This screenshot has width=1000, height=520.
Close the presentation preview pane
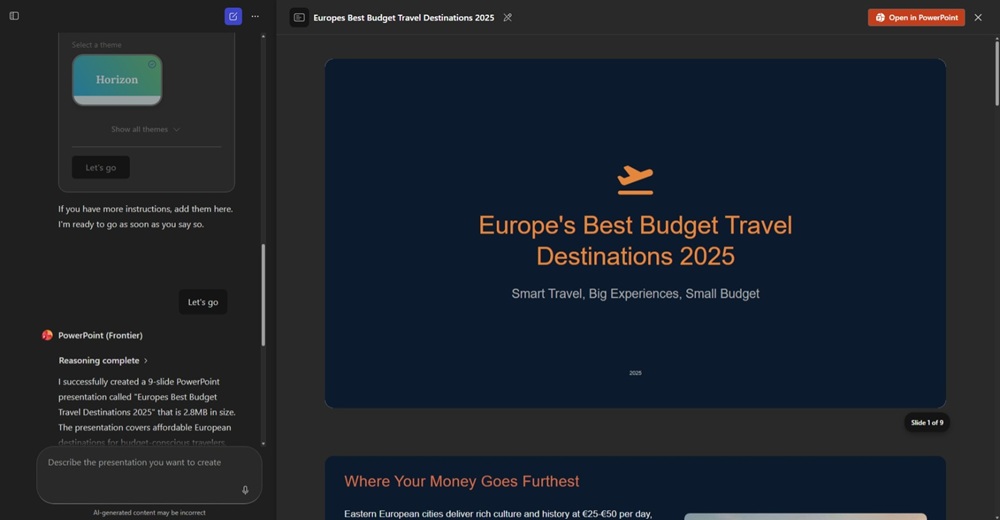(978, 17)
